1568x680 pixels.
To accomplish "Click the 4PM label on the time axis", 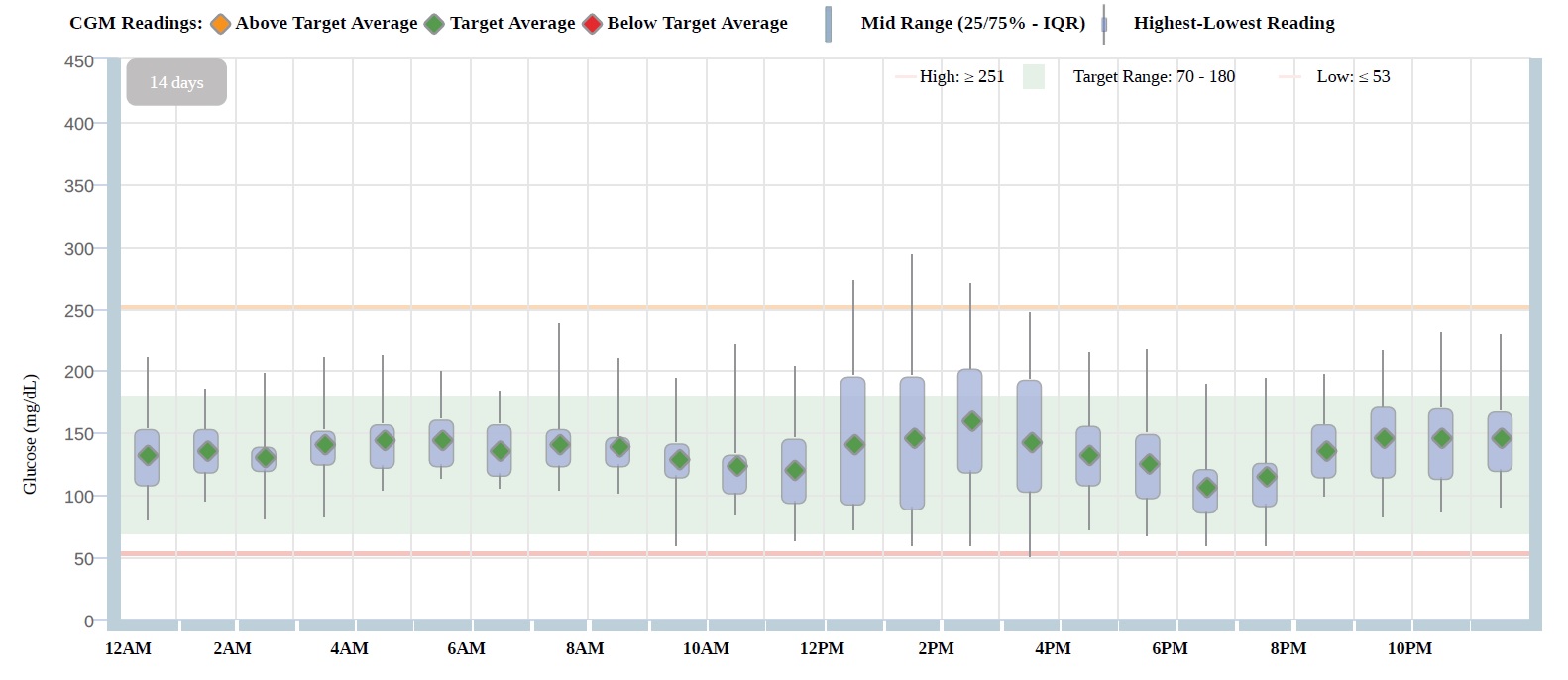I will [1053, 648].
